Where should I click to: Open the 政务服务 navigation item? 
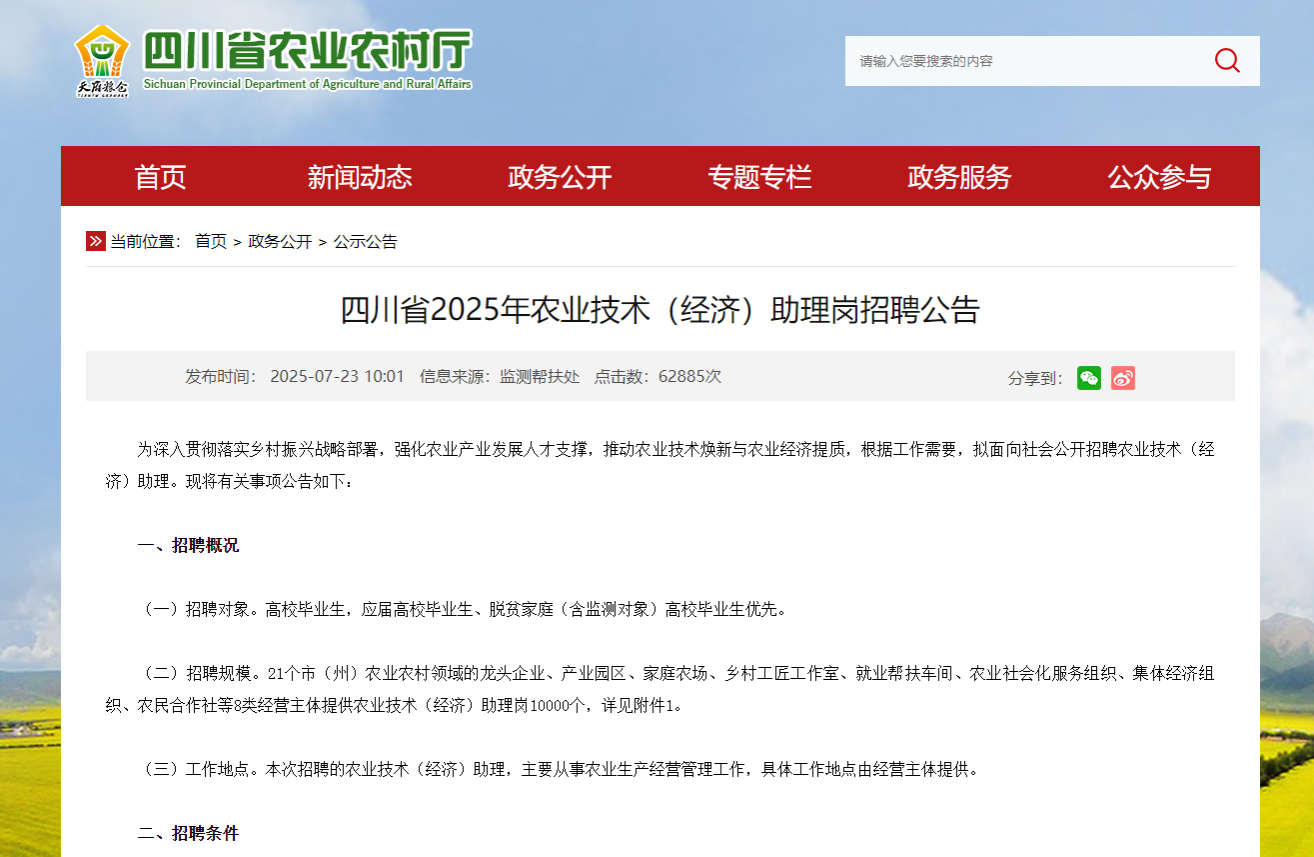coord(960,177)
